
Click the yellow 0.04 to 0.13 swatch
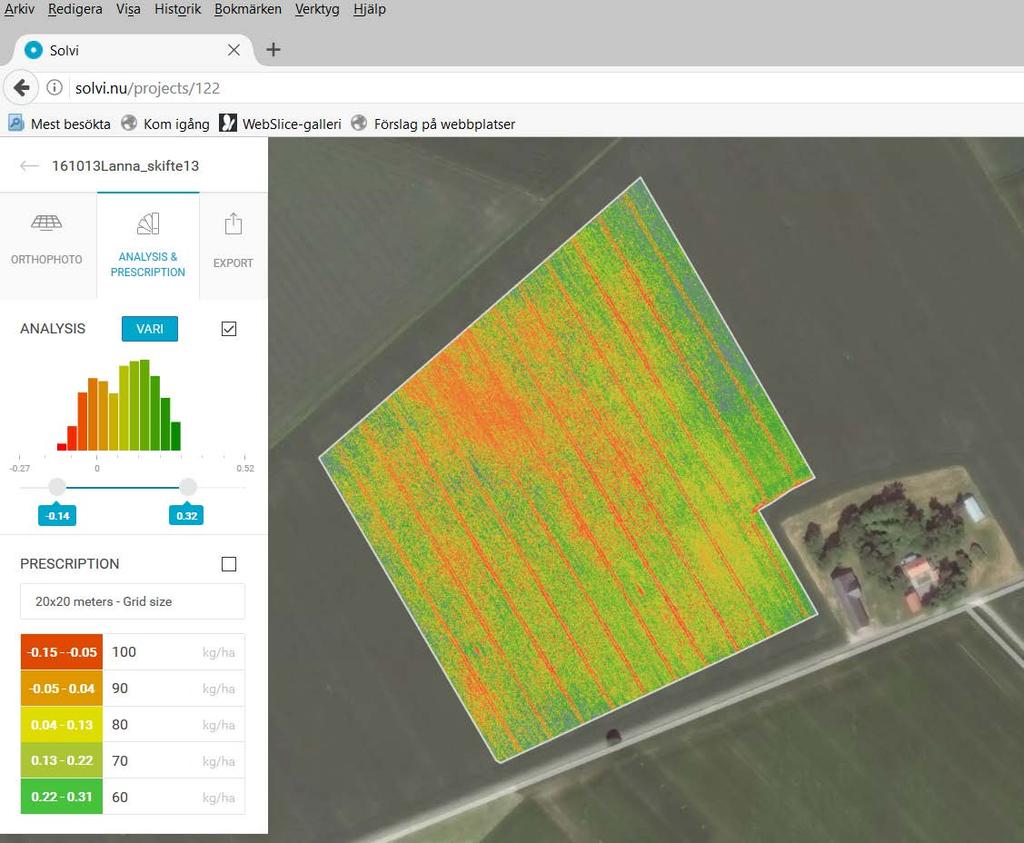(61, 724)
